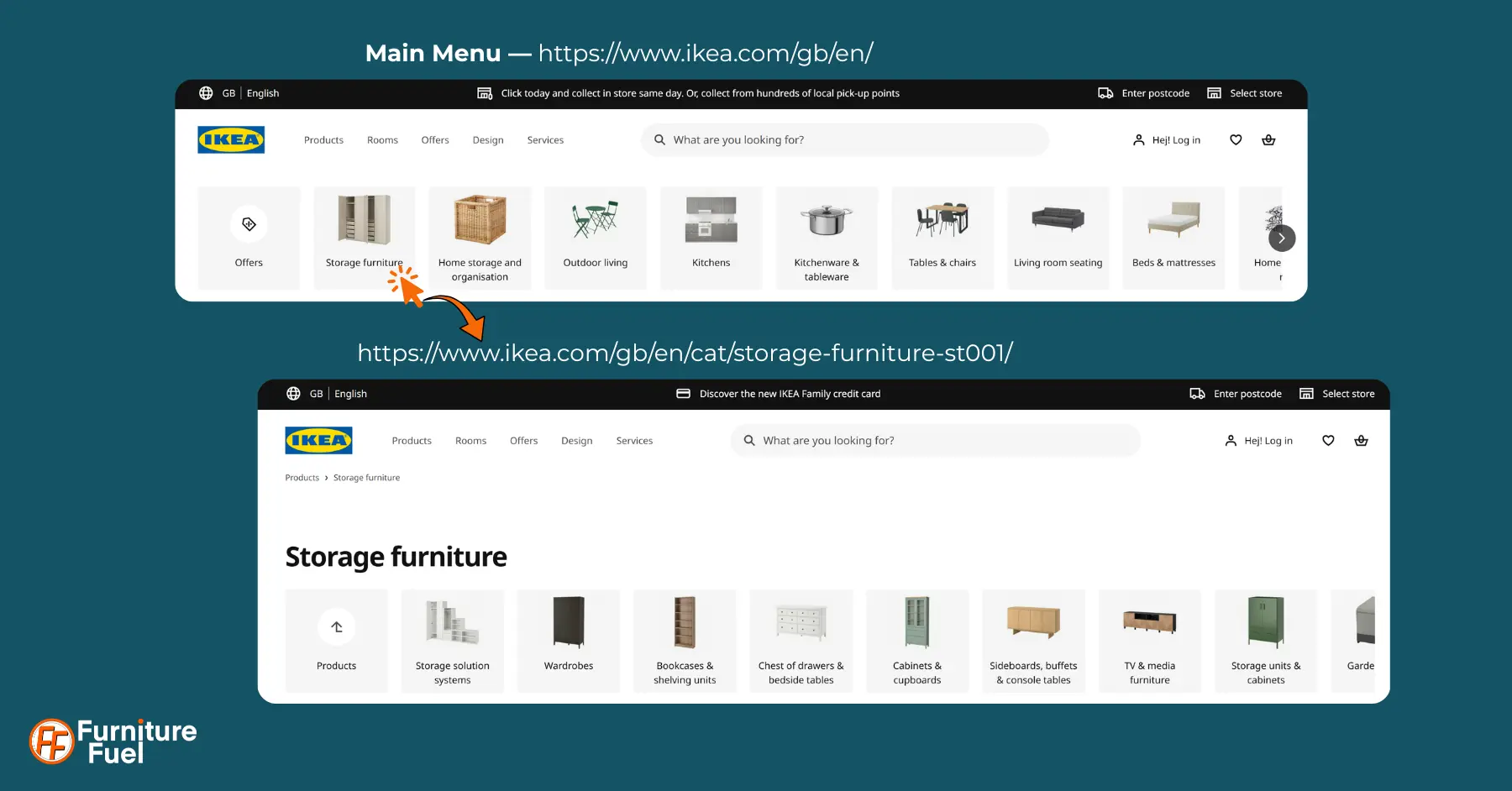
Task: Open the Rooms menu on the Storage furniture page
Action: [470, 441]
